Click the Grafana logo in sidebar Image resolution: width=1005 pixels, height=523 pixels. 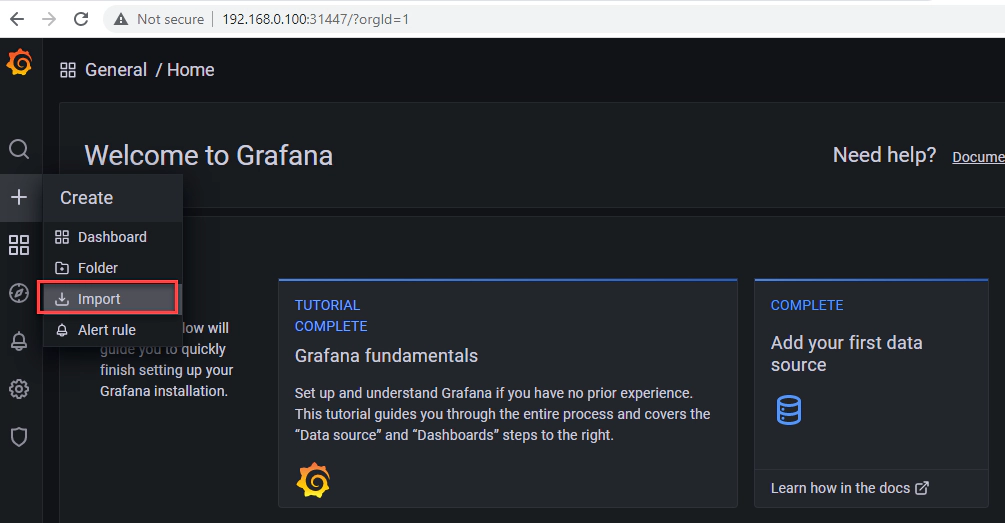(x=19, y=62)
